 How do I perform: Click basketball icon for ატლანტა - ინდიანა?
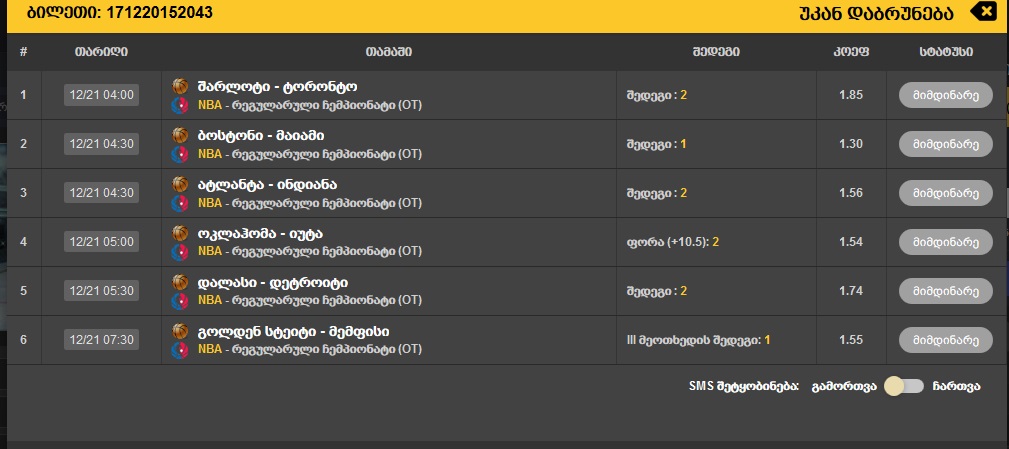(180, 184)
